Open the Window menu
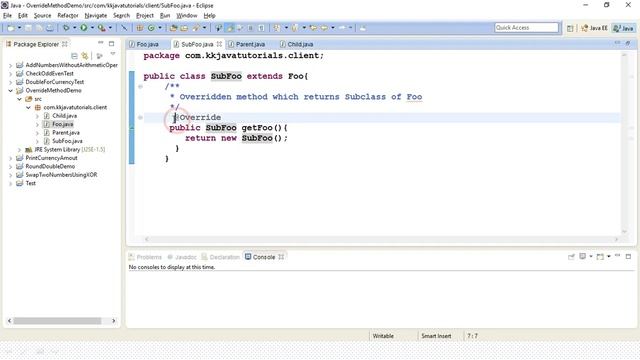Image resolution: width=640 pixels, height=360 pixels. 187,16
